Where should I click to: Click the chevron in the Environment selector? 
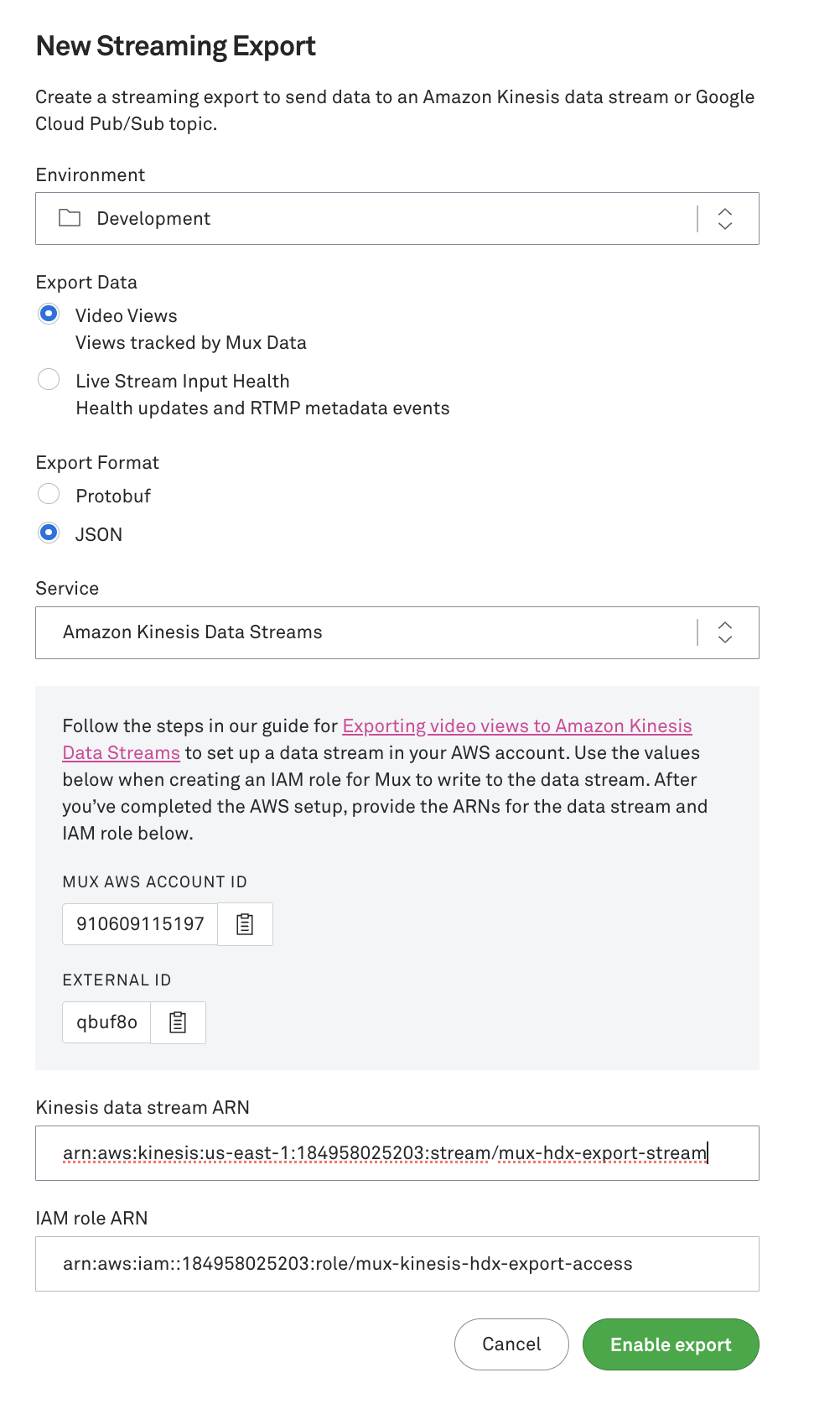click(724, 218)
